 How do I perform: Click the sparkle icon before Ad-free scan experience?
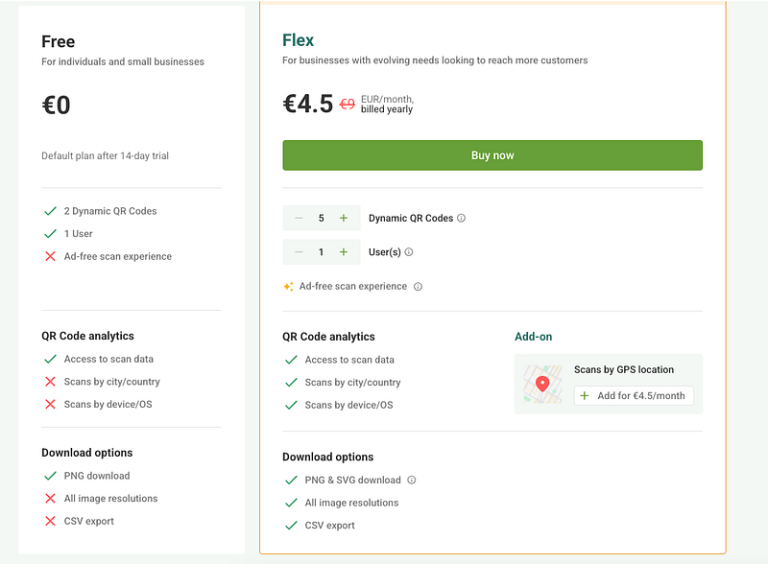tap(288, 286)
